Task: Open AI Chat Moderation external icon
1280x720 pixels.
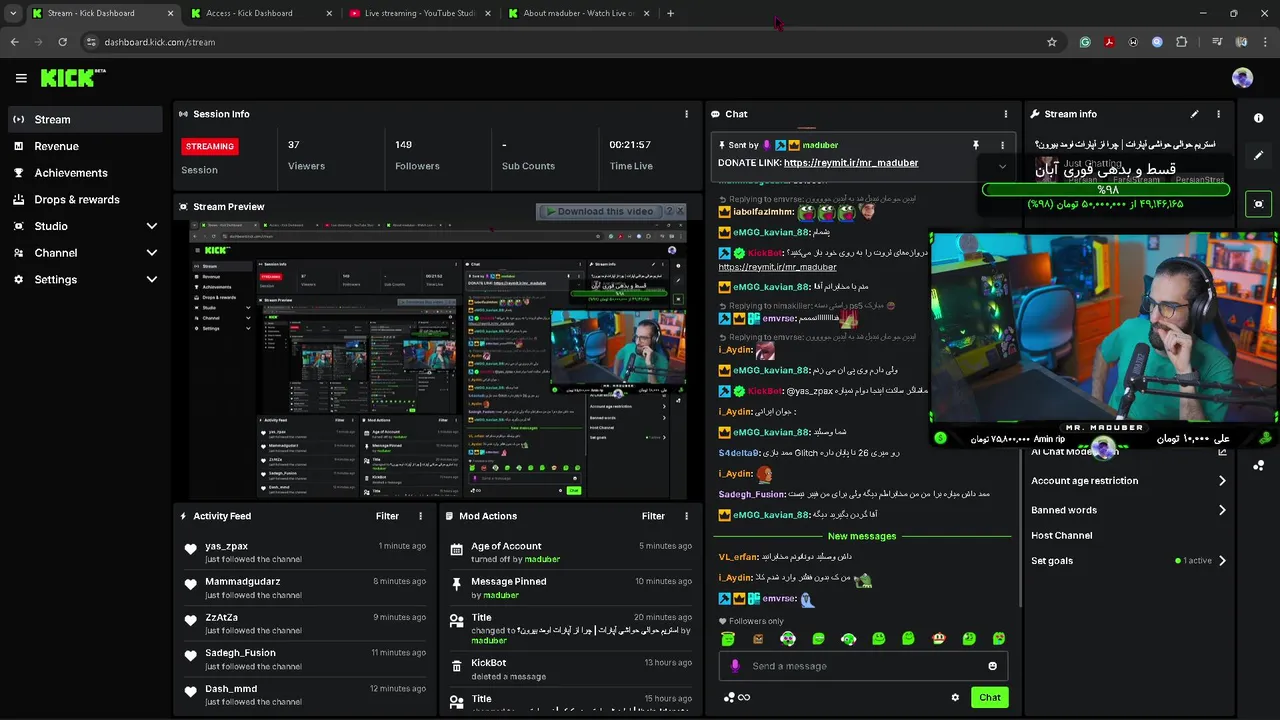Action: [x=1222, y=452]
